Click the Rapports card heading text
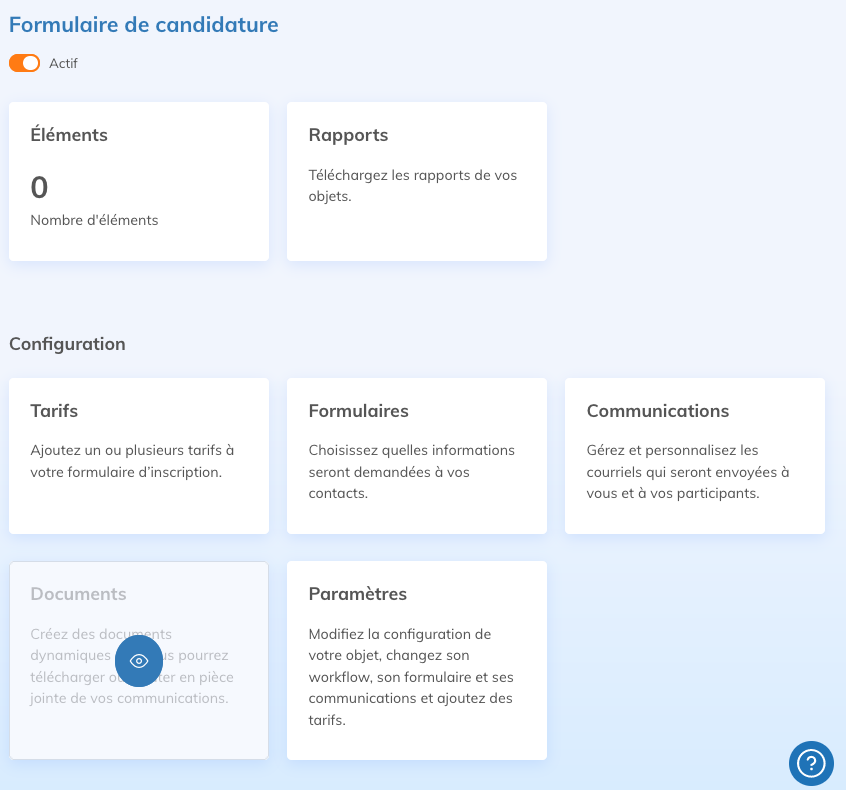846x790 pixels. (x=347, y=134)
